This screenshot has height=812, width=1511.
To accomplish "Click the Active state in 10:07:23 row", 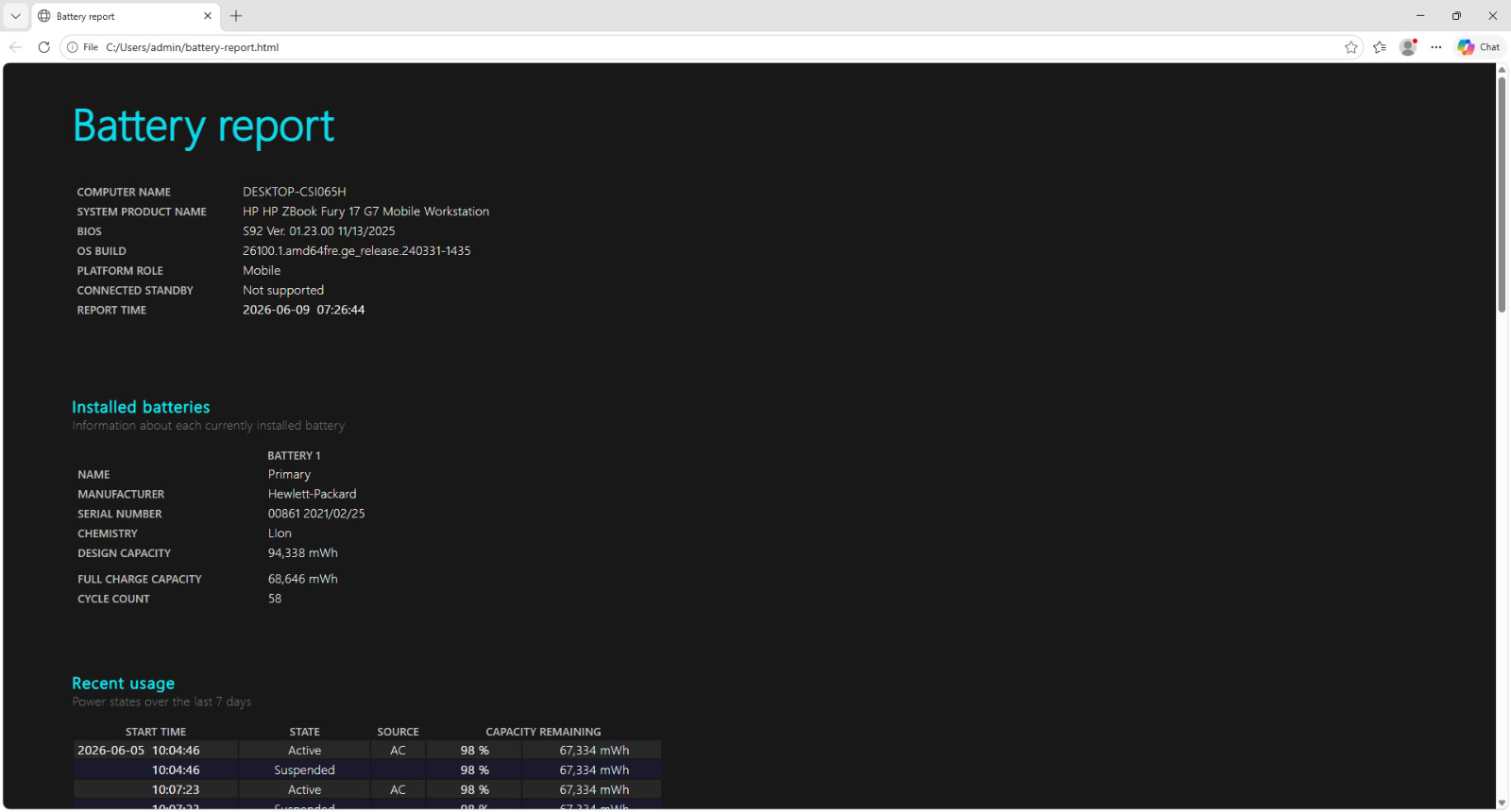I will coord(304,790).
